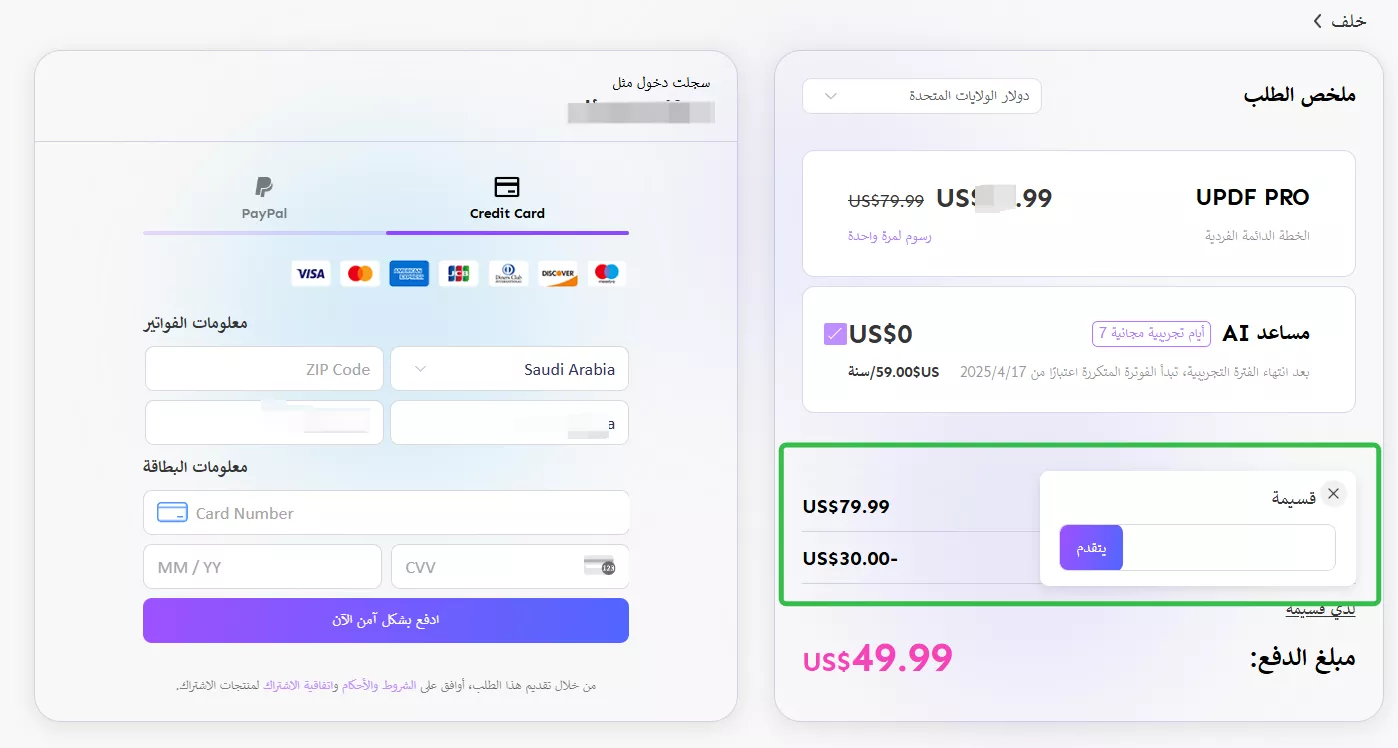Close the coupon popup
The height and width of the screenshot is (748, 1398).
tap(1333, 493)
